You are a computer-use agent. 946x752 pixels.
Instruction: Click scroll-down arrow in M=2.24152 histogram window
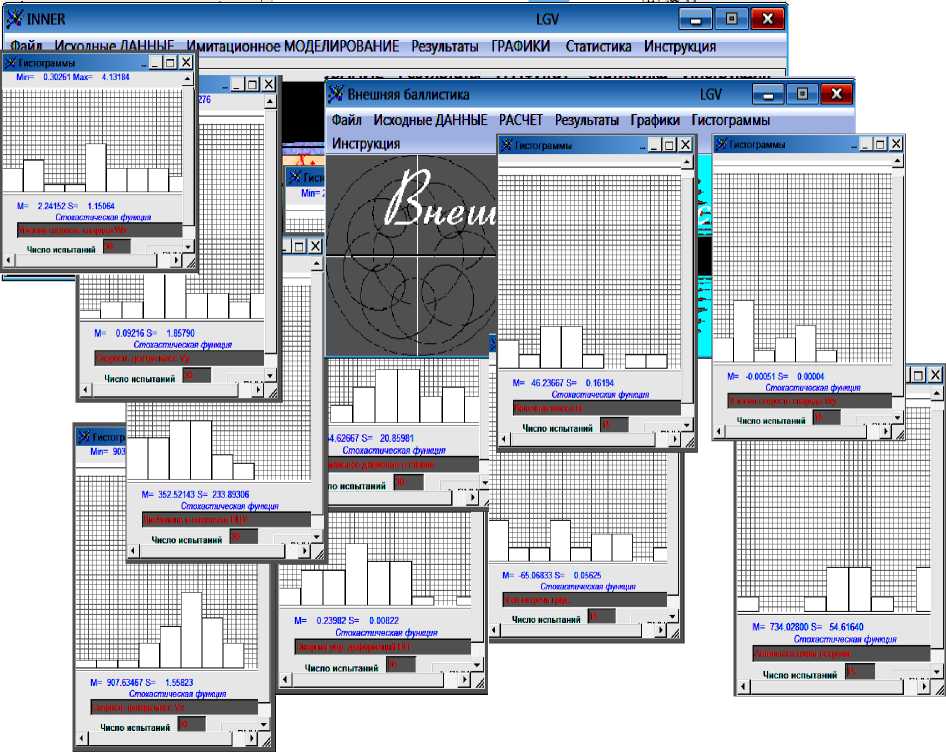point(188,246)
